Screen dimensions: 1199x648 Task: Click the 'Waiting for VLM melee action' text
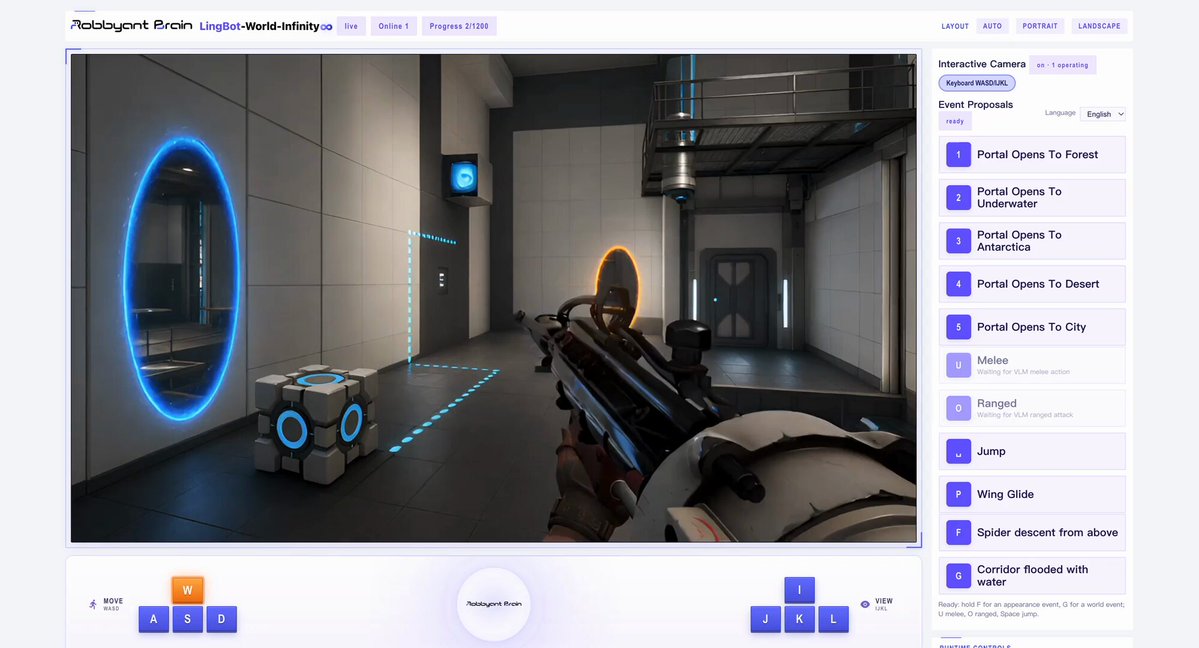tap(1023, 372)
